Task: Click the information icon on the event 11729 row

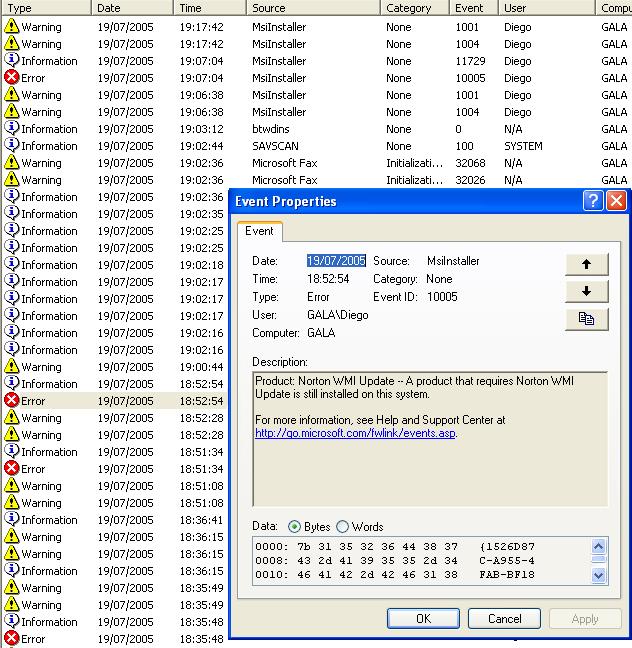Action: pyautogui.click(x=12, y=61)
